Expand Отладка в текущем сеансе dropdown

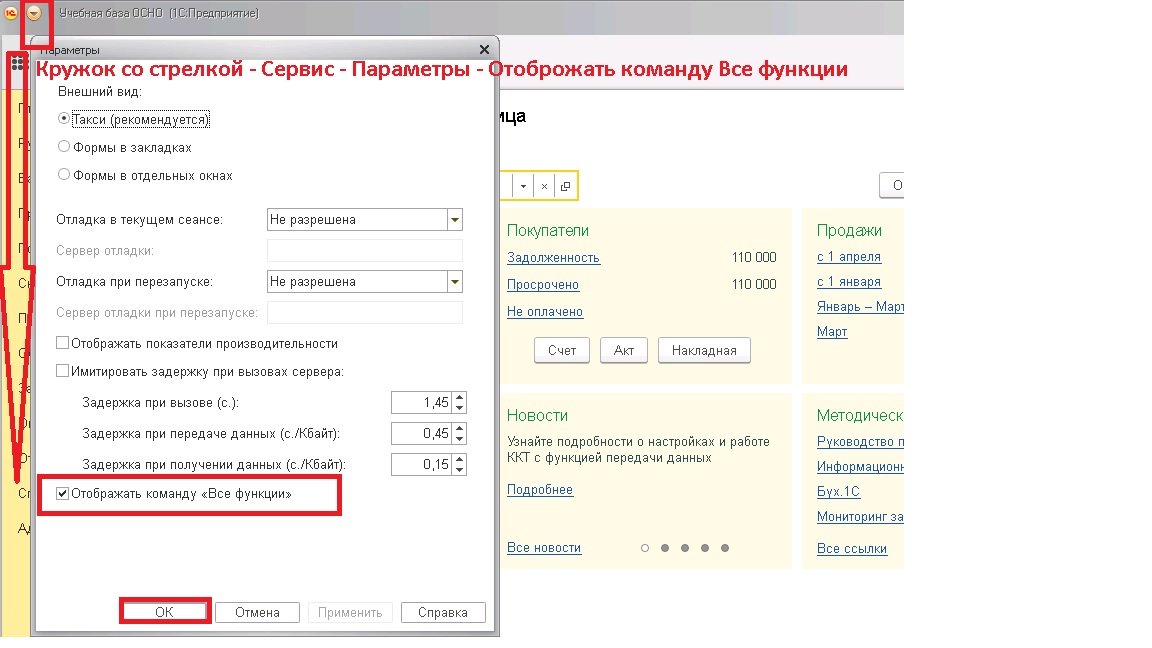455,220
